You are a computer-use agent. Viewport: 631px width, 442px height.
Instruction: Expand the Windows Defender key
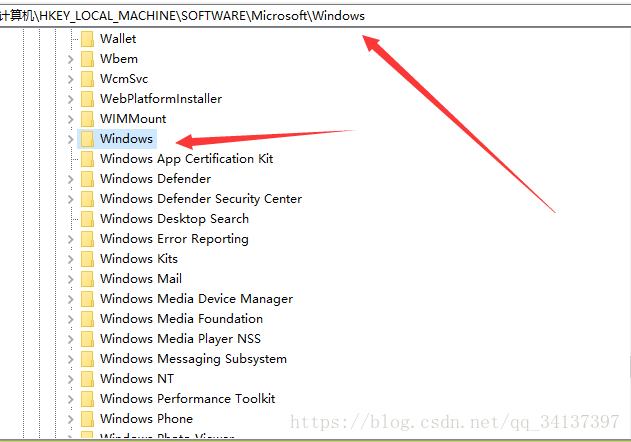click(71, 179)
